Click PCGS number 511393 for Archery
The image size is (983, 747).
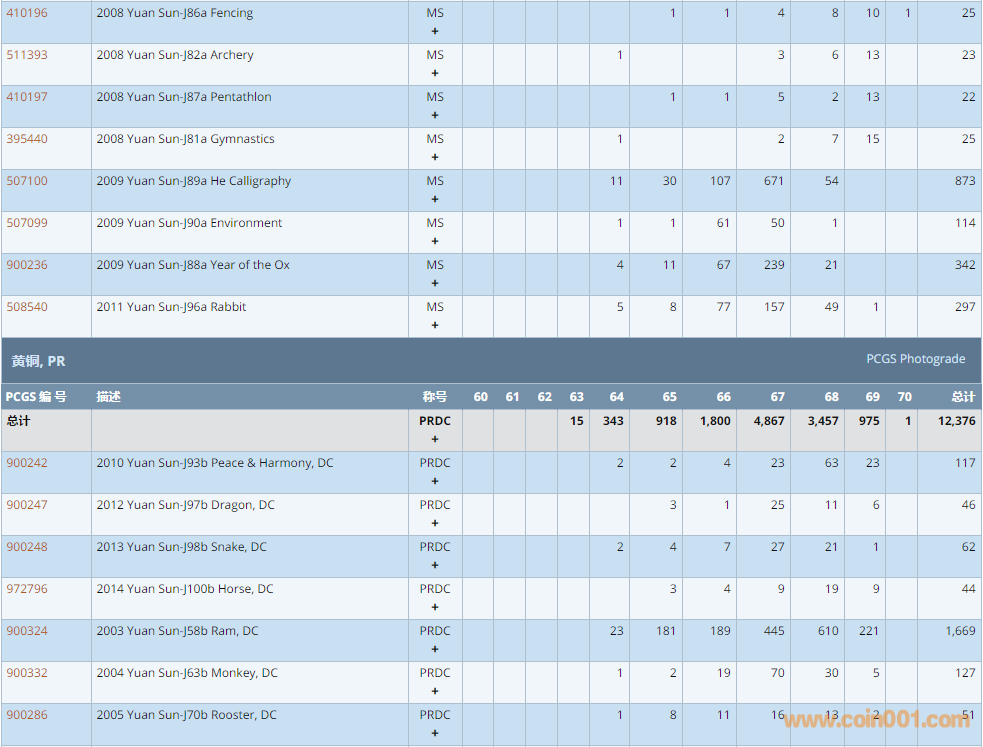click(x=27, y=55)
